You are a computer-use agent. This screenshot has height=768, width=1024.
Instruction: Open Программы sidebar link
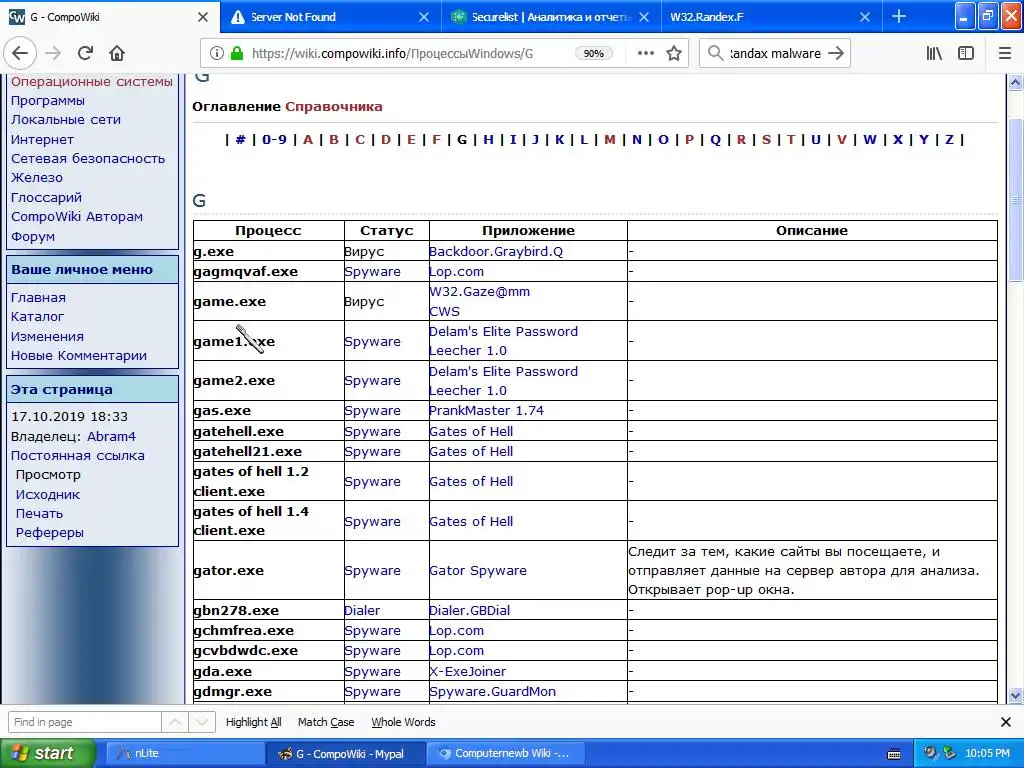(48, 101)
